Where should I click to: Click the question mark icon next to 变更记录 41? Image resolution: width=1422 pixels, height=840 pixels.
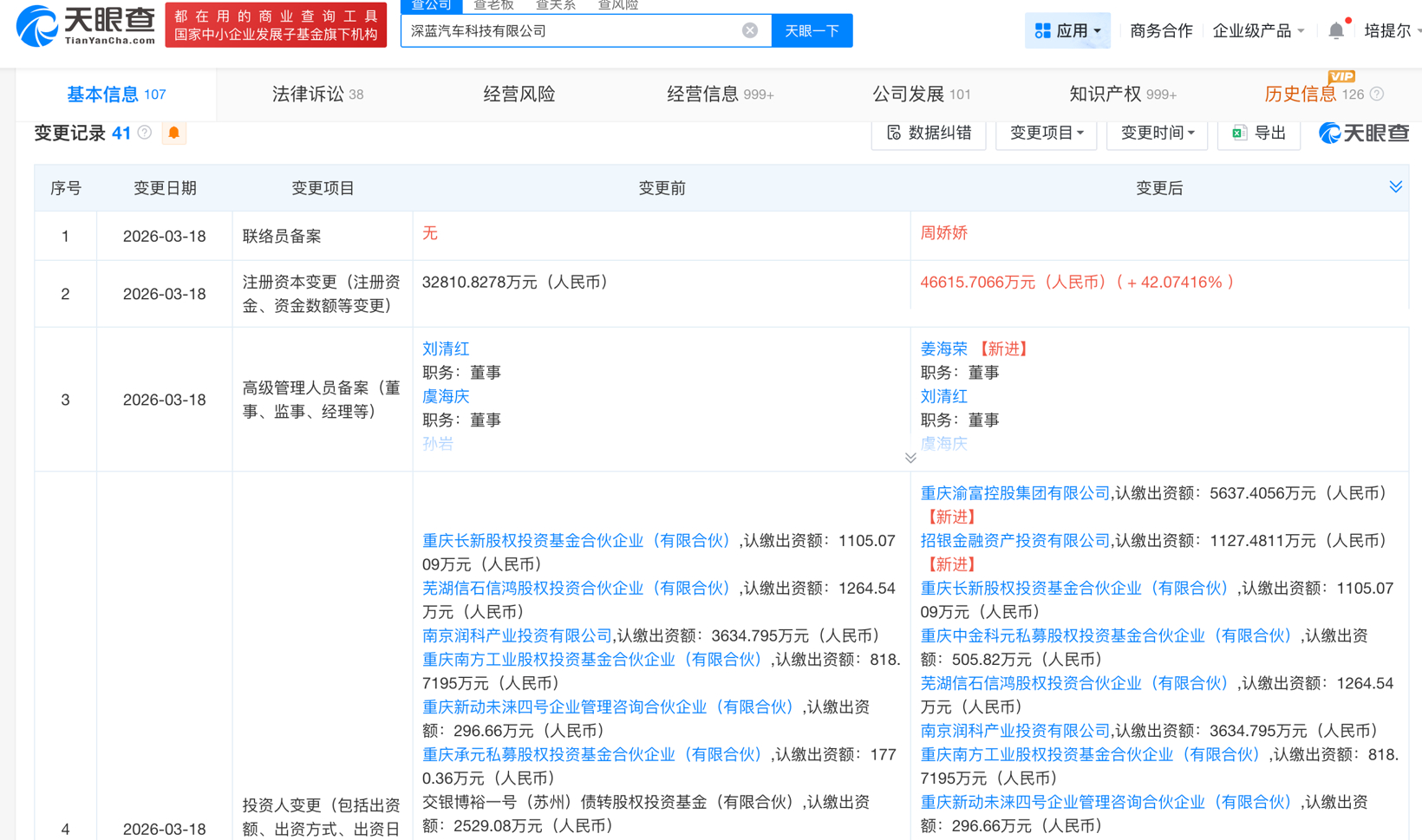(x=144, y=133)
